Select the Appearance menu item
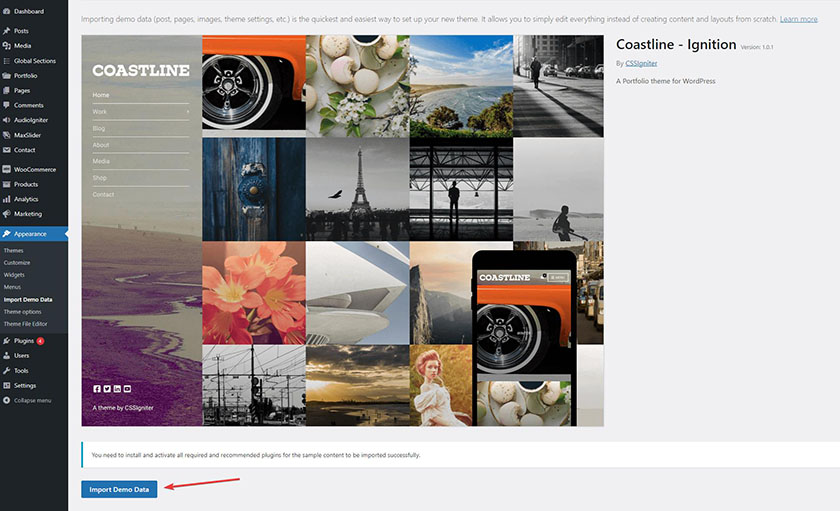The image size is (840, 511). 34,234
